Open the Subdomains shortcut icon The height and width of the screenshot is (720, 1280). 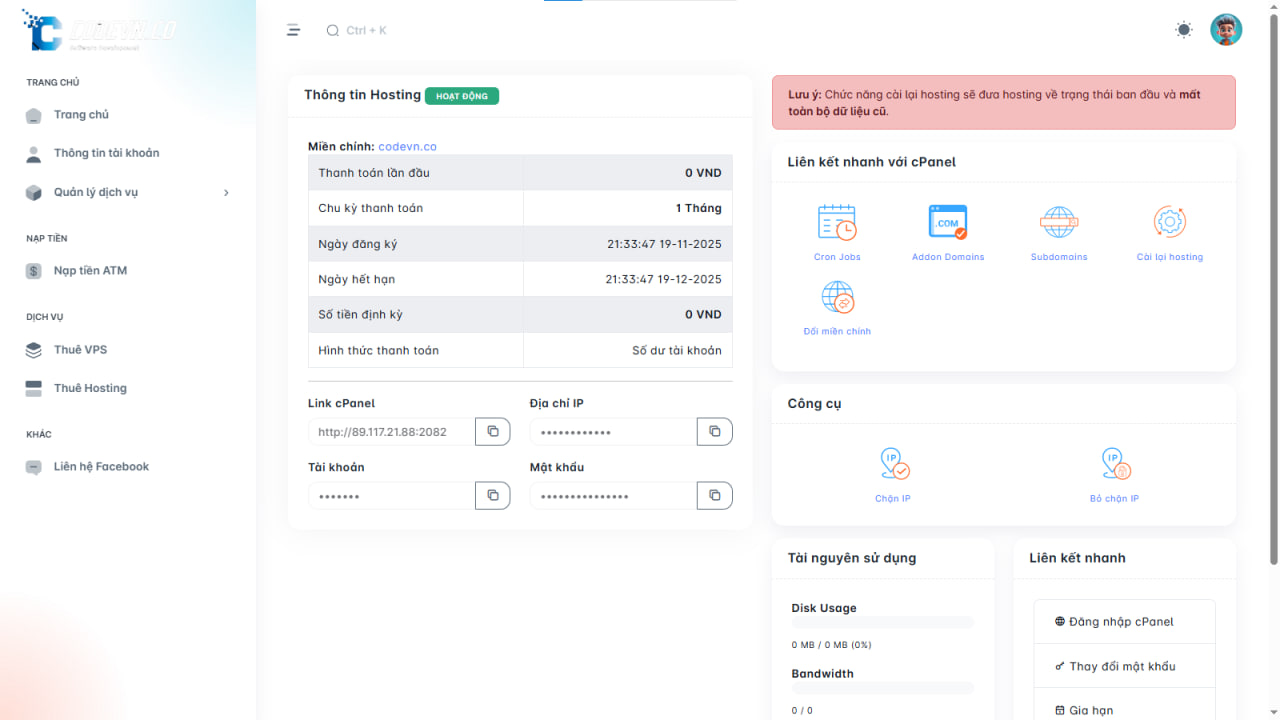pyautogui.click(x=1058, y=222)
